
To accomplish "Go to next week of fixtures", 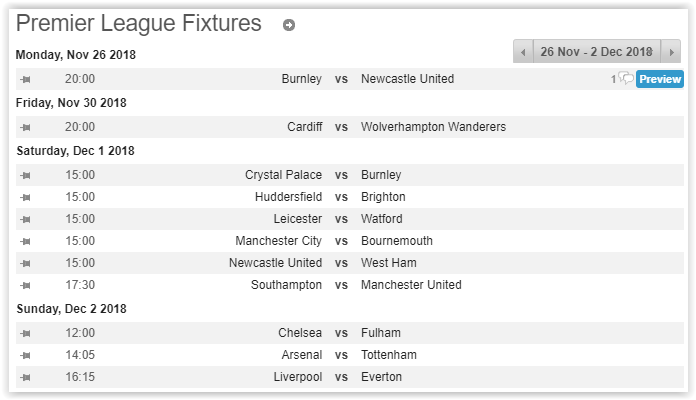I will coord(672,51).
